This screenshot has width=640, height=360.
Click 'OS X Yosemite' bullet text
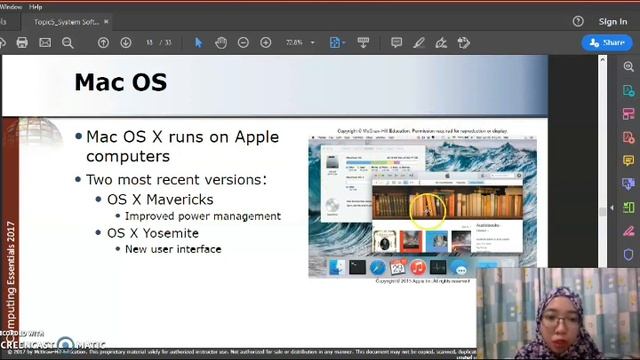click(153, 233)
